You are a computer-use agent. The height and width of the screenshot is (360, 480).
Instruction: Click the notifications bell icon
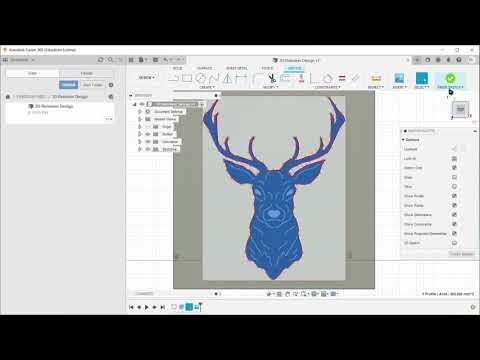coord(449,60)
